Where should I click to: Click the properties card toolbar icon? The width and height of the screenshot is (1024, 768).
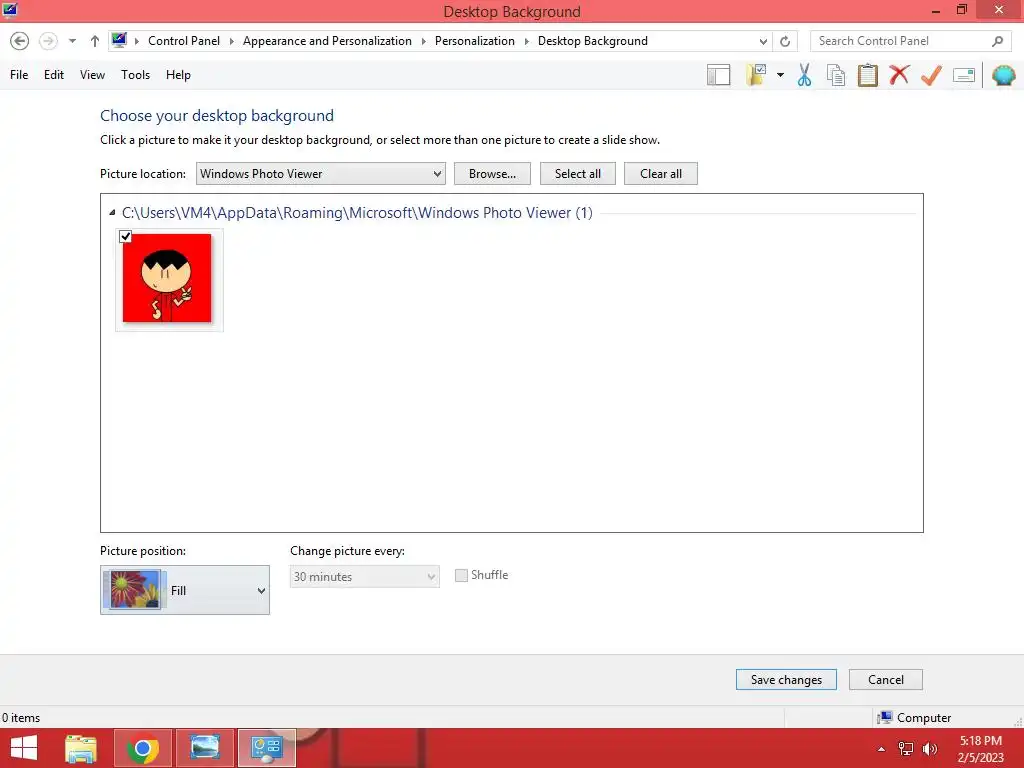[x=964, y=75]
